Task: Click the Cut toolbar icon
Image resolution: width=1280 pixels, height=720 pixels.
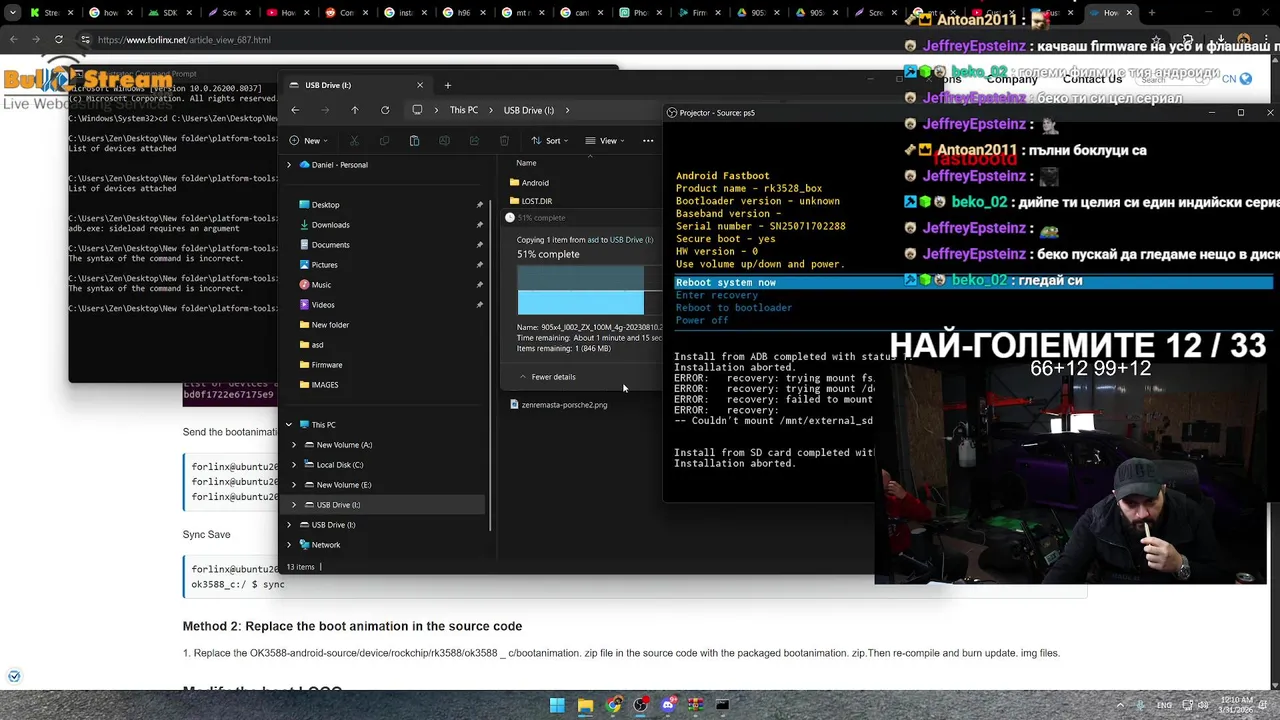Action: 354,141
